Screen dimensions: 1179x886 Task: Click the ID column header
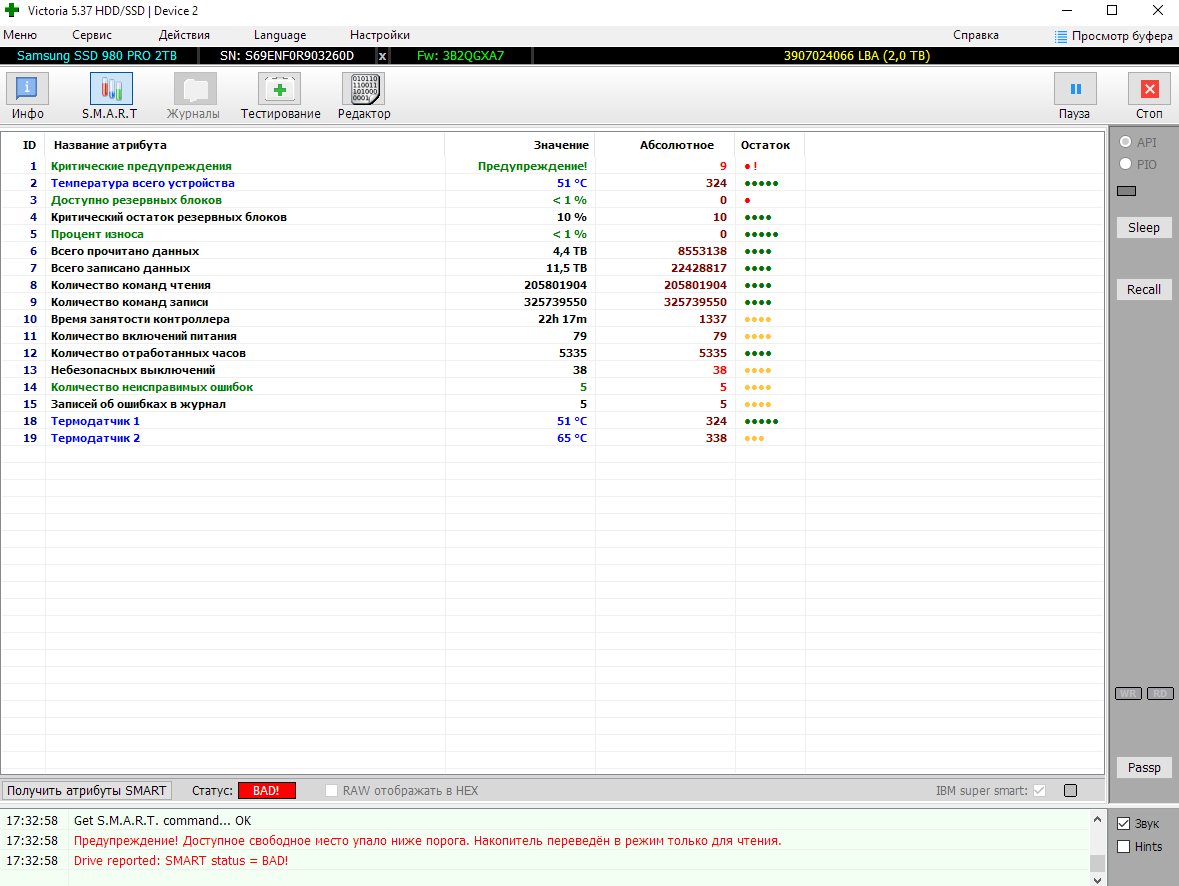(29, 145)
